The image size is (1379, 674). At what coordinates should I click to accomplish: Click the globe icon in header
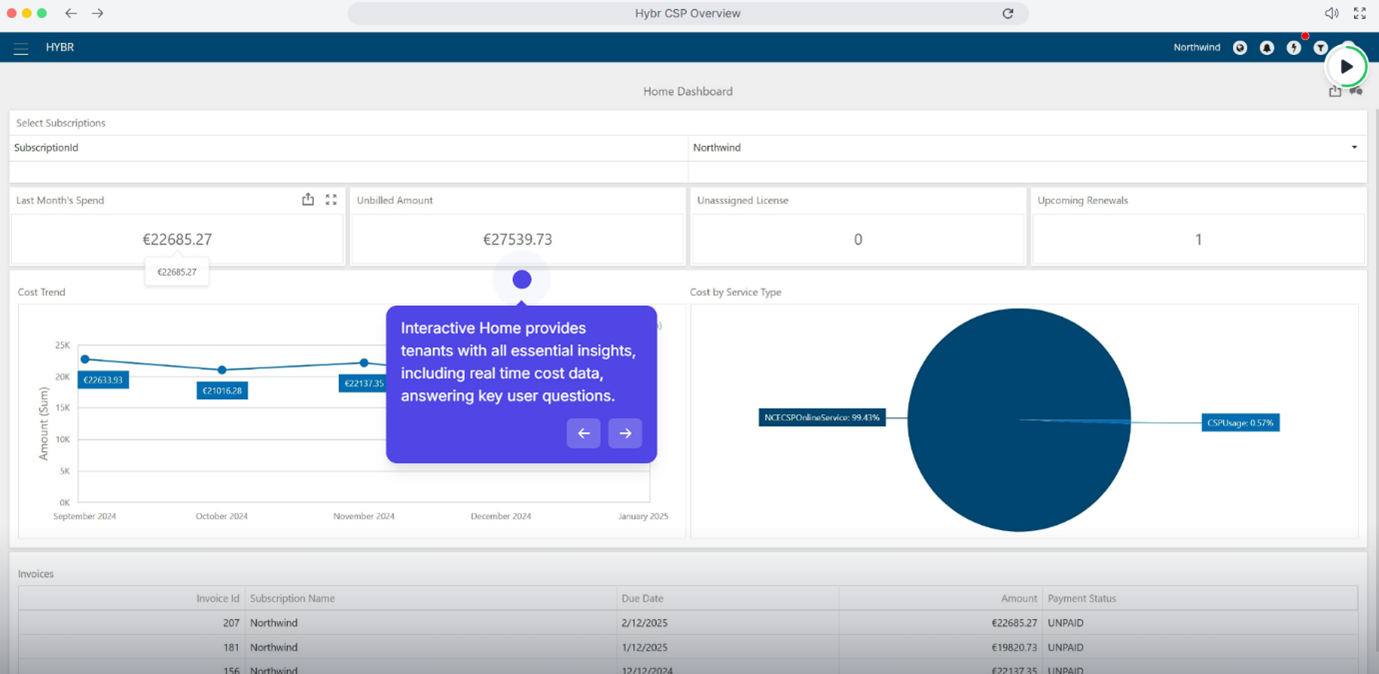pyautogui.click(x=1240, y=48)
